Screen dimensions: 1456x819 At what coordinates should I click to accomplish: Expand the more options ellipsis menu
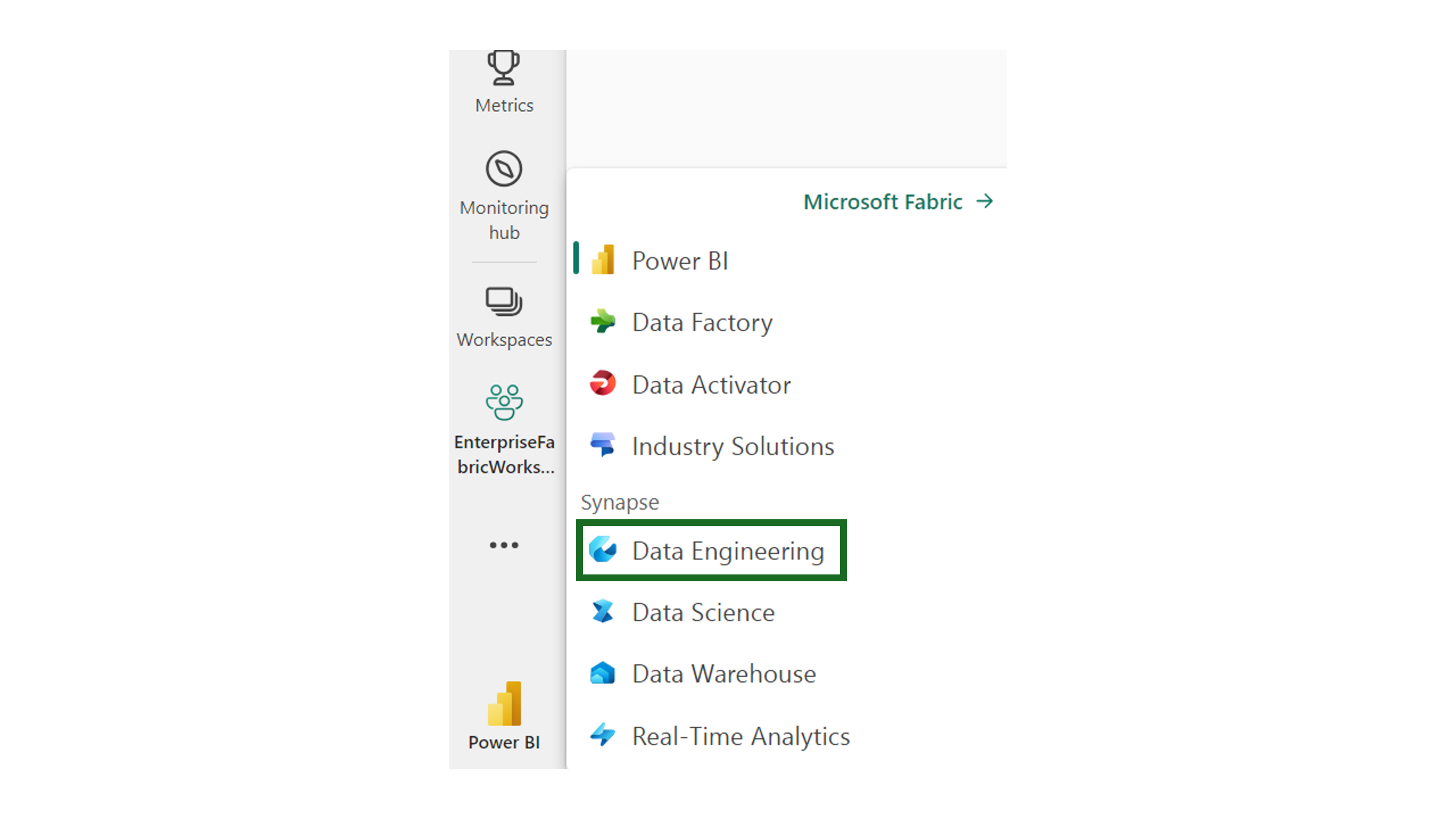point(504,545)
